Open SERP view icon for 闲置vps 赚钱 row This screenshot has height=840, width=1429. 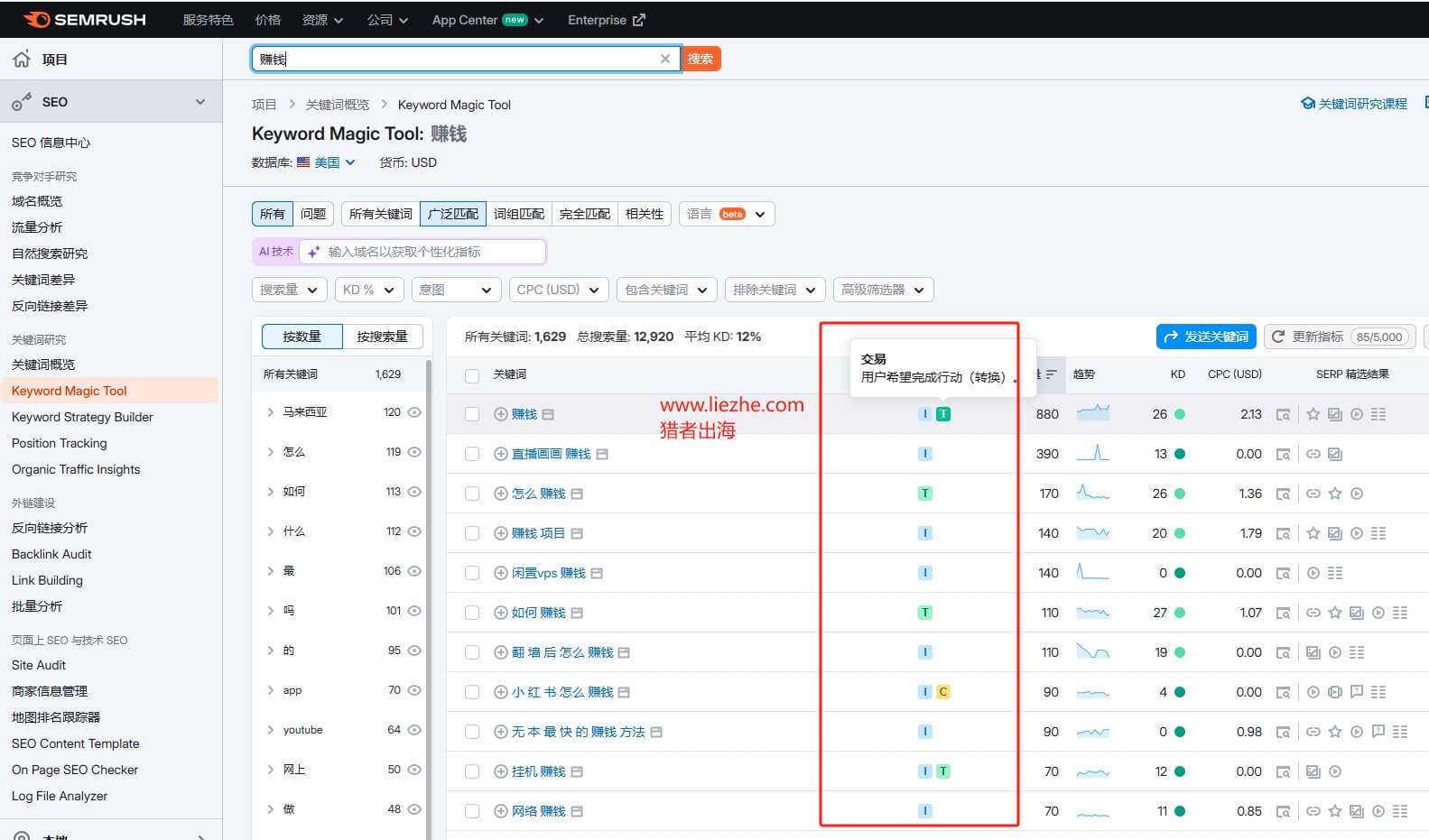pyautogui.click(x=1283, y=573)
